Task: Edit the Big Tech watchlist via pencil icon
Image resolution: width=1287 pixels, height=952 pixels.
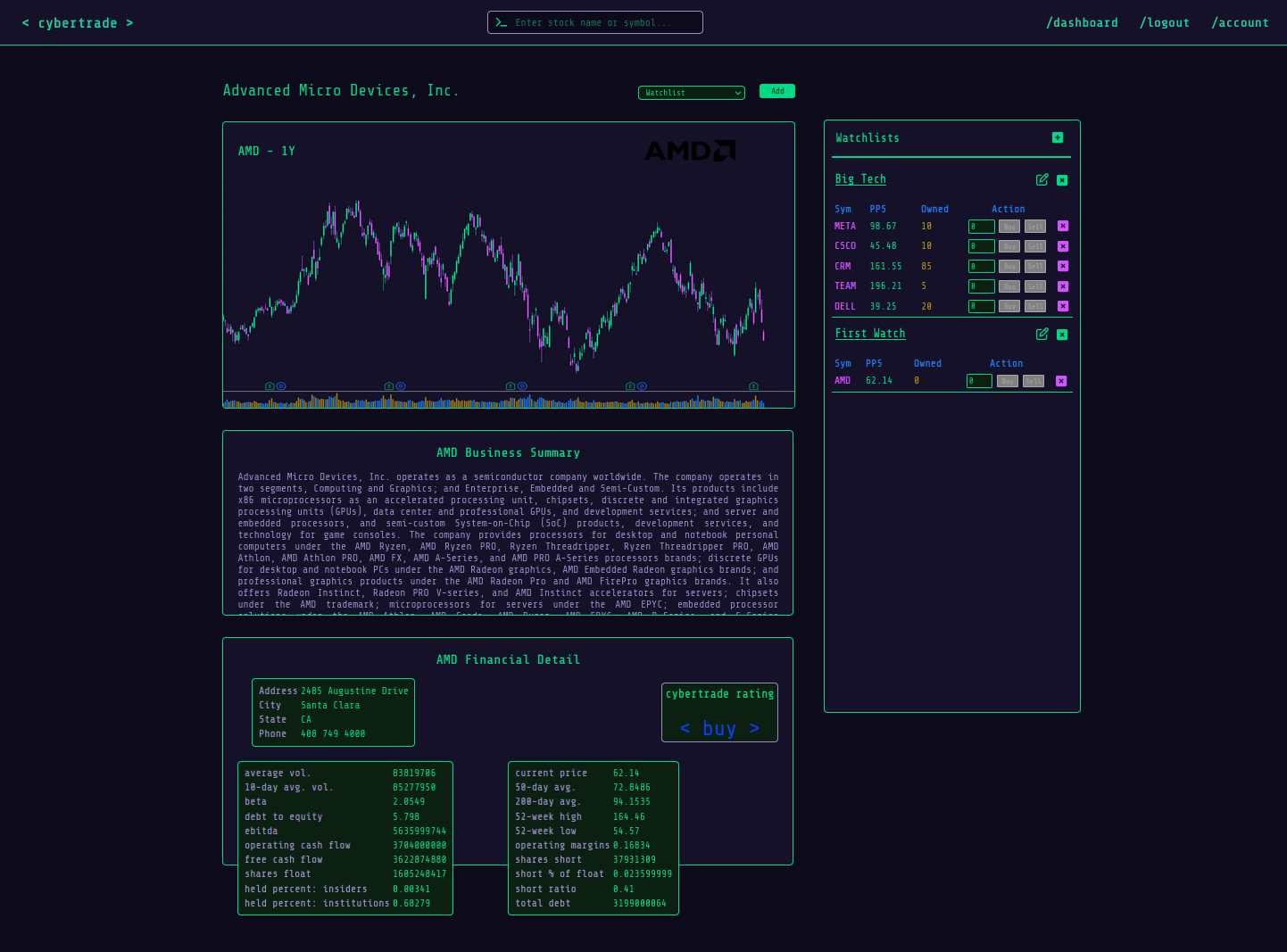Action: 1042,179
